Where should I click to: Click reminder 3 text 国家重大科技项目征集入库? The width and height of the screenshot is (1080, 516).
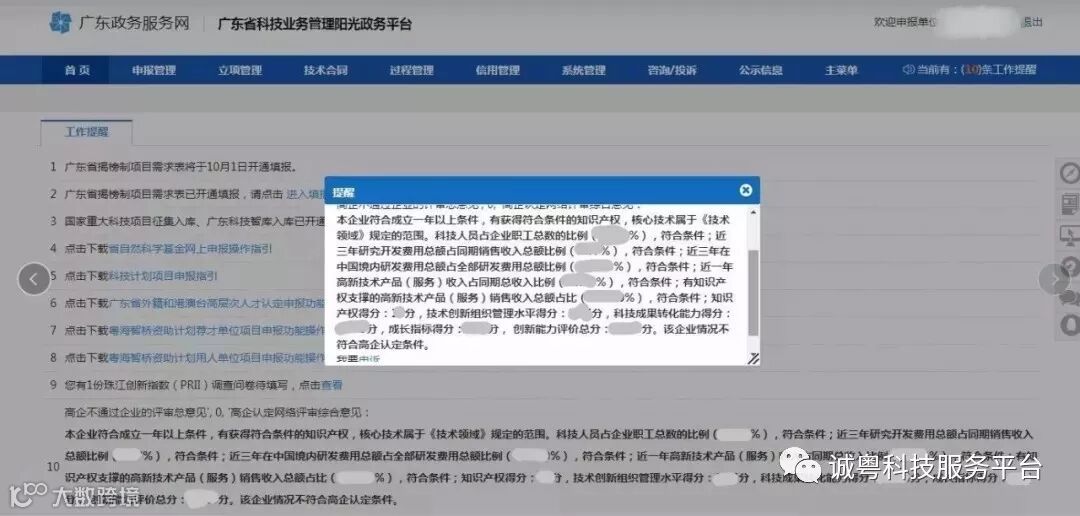tap(195, 221)
